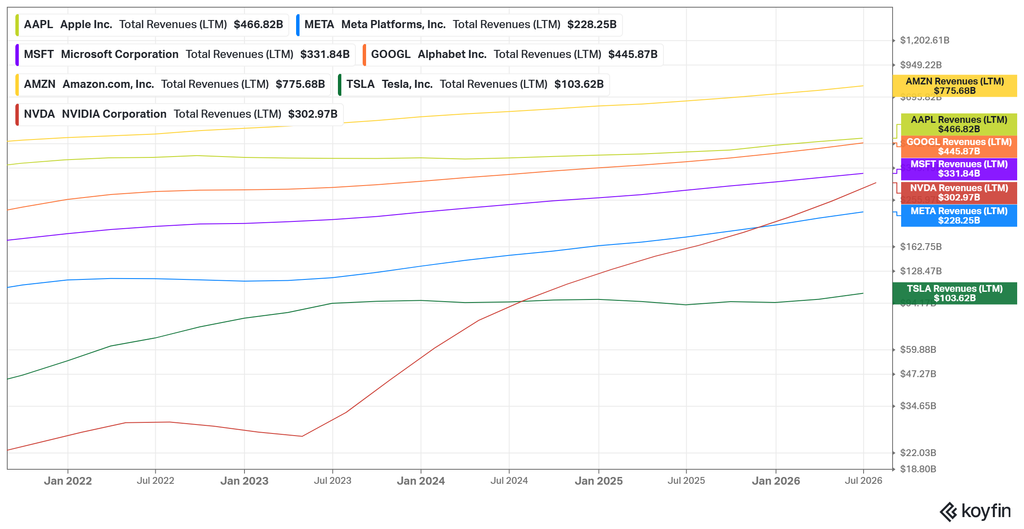Click the Jan 2025 date label
The width and height of the screenshot is (1024, 529).
[x=598, y=481]
